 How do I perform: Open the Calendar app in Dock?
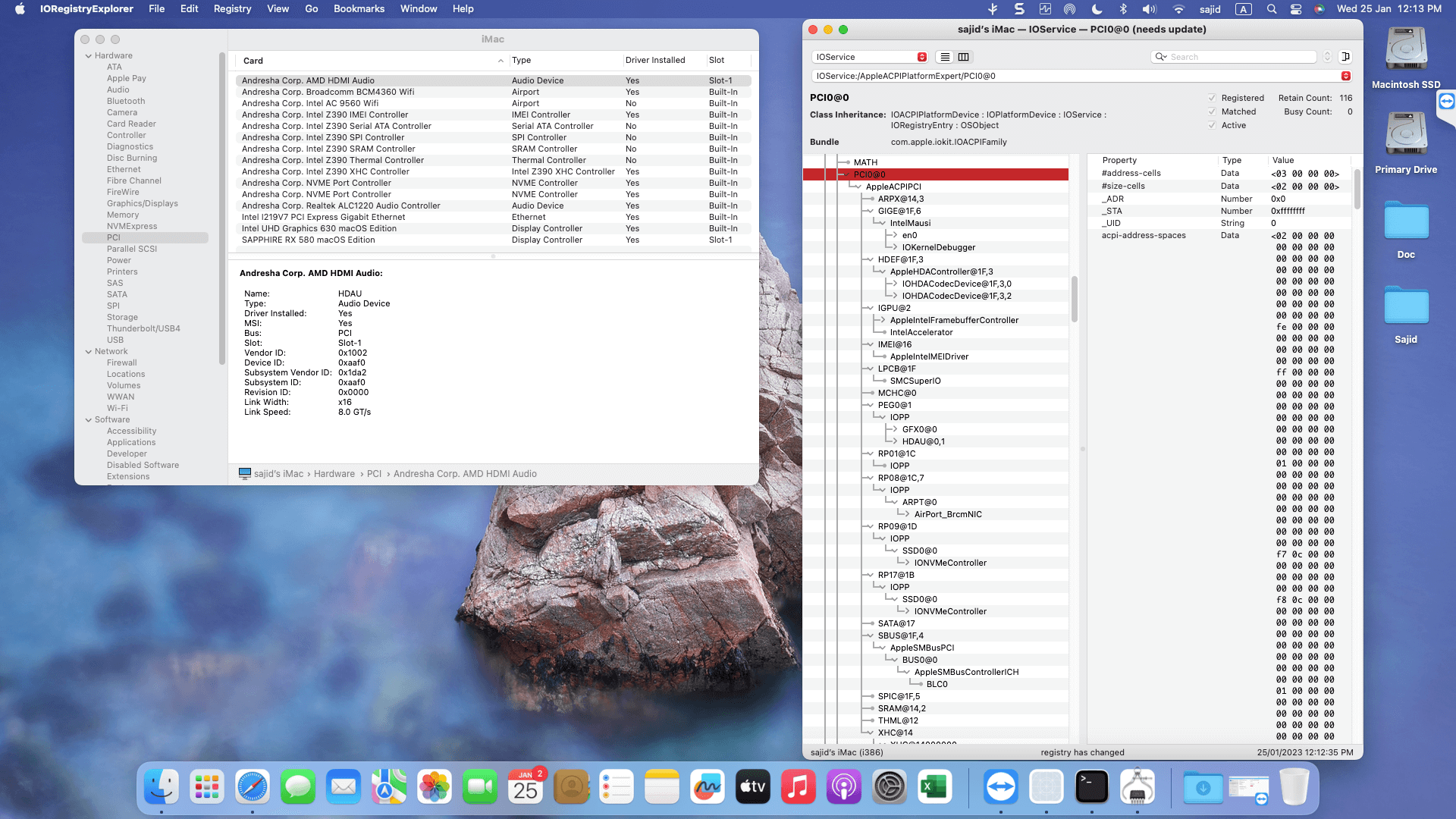tap(526, 787)
